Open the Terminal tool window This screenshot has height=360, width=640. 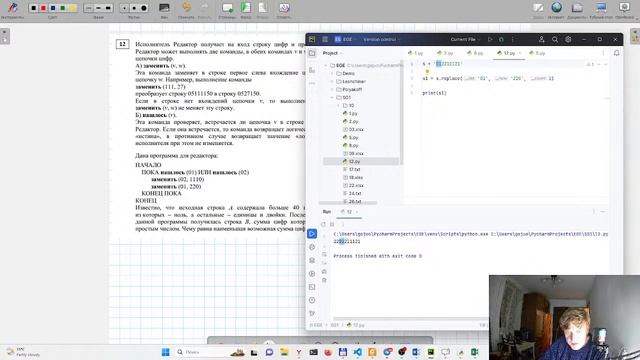click(312, 287)
